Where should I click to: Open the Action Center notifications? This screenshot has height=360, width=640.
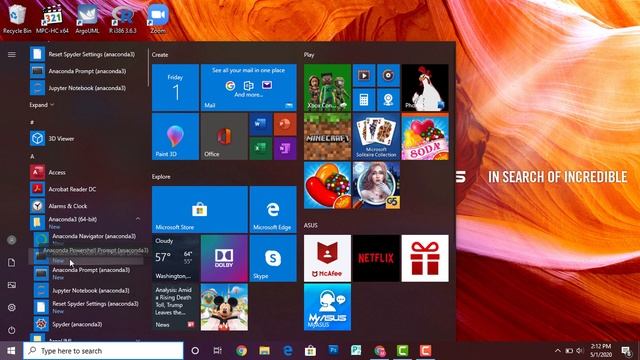[x=626, y=351]
